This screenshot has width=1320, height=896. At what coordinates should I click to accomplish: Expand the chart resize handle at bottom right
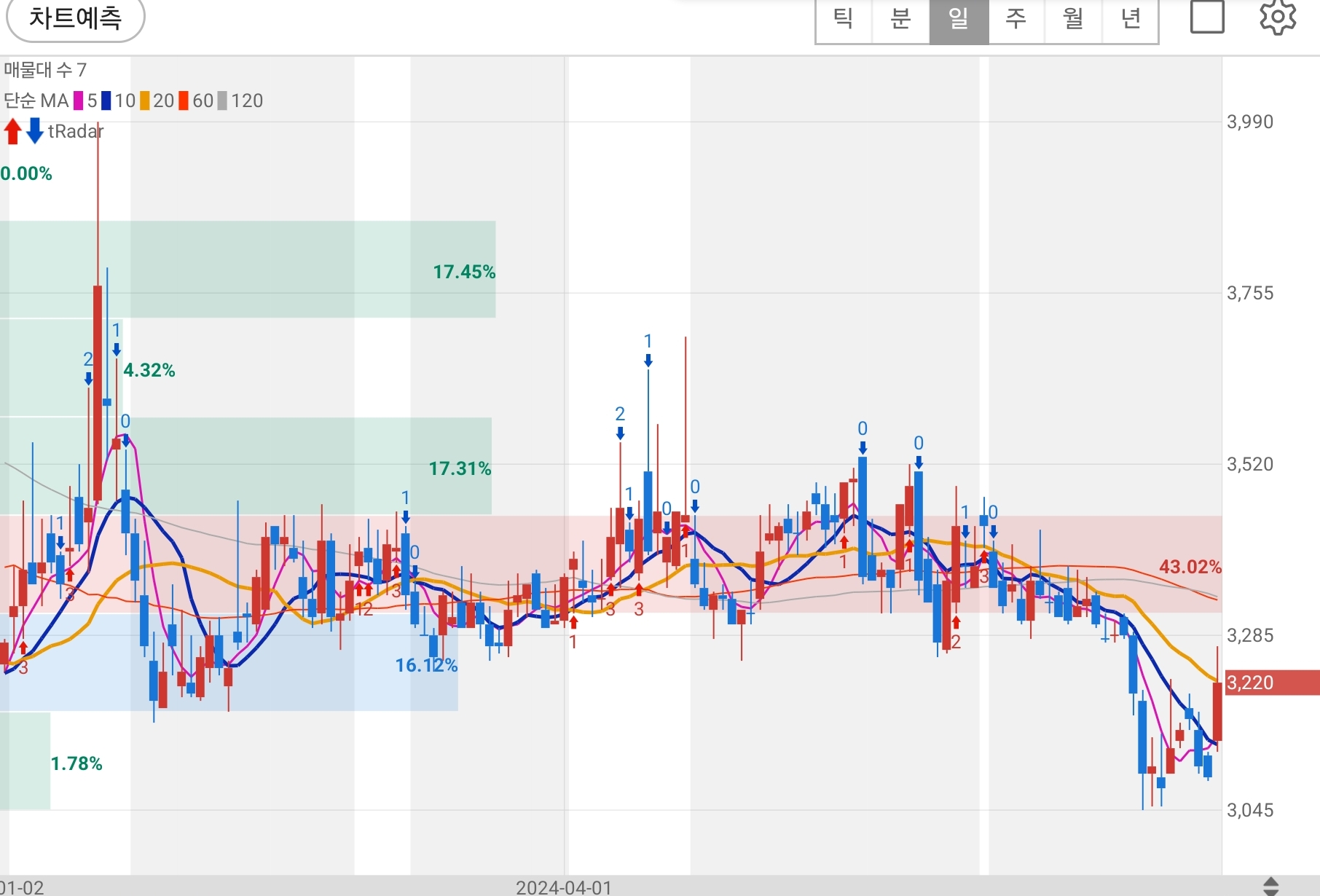(x=1270, y=887)
